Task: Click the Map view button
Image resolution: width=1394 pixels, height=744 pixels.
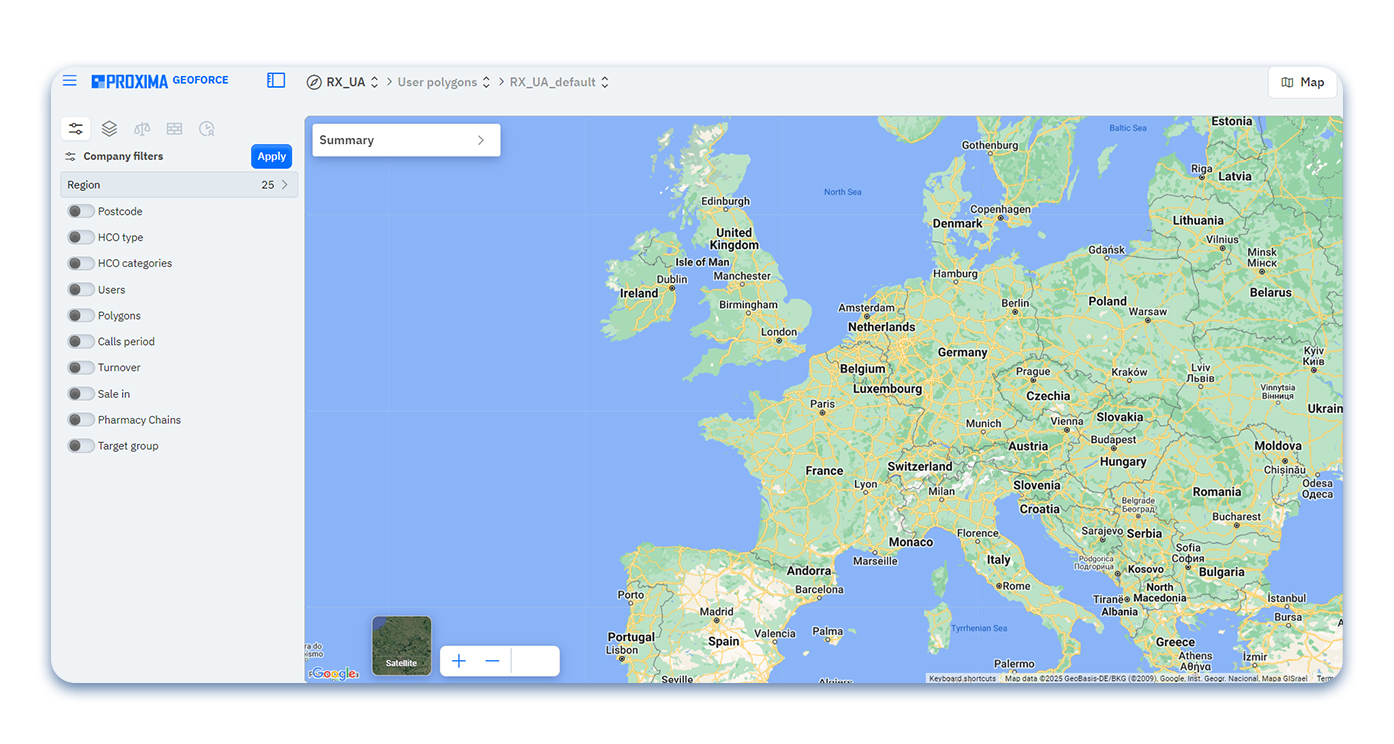Action: (x=1302, y=83)
